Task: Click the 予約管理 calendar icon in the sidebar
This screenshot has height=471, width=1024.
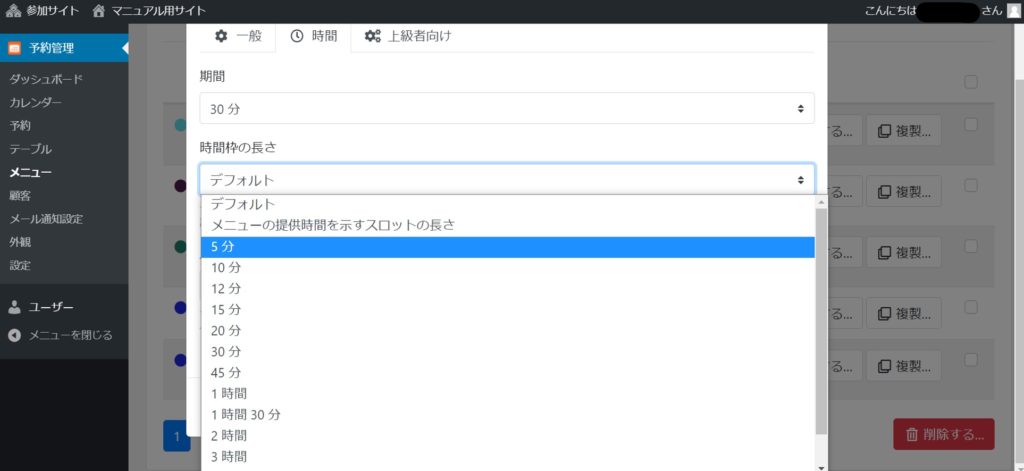Action: [15, 48]
